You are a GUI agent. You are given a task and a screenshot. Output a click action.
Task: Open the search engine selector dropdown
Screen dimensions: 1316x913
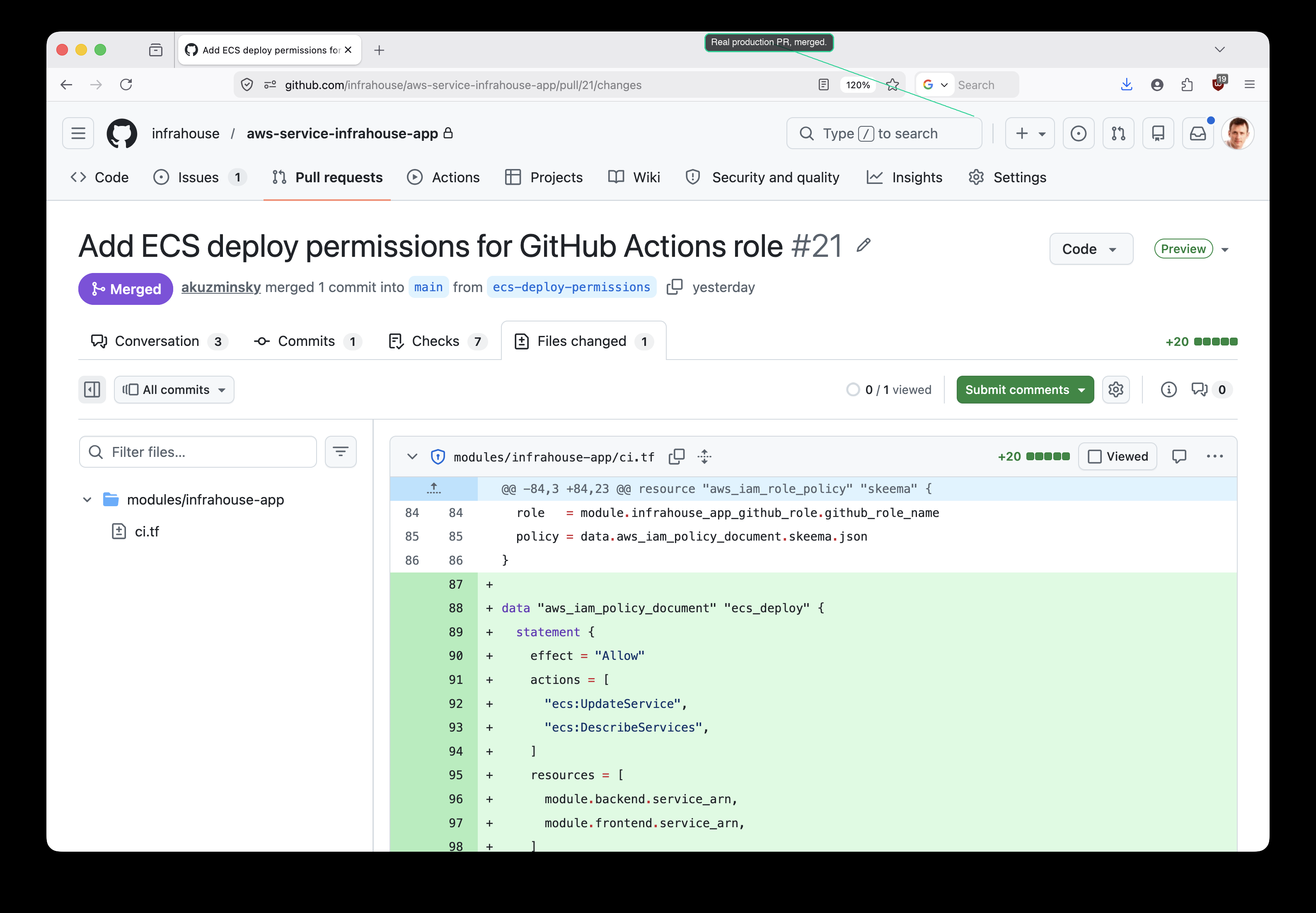coord(935,85)
